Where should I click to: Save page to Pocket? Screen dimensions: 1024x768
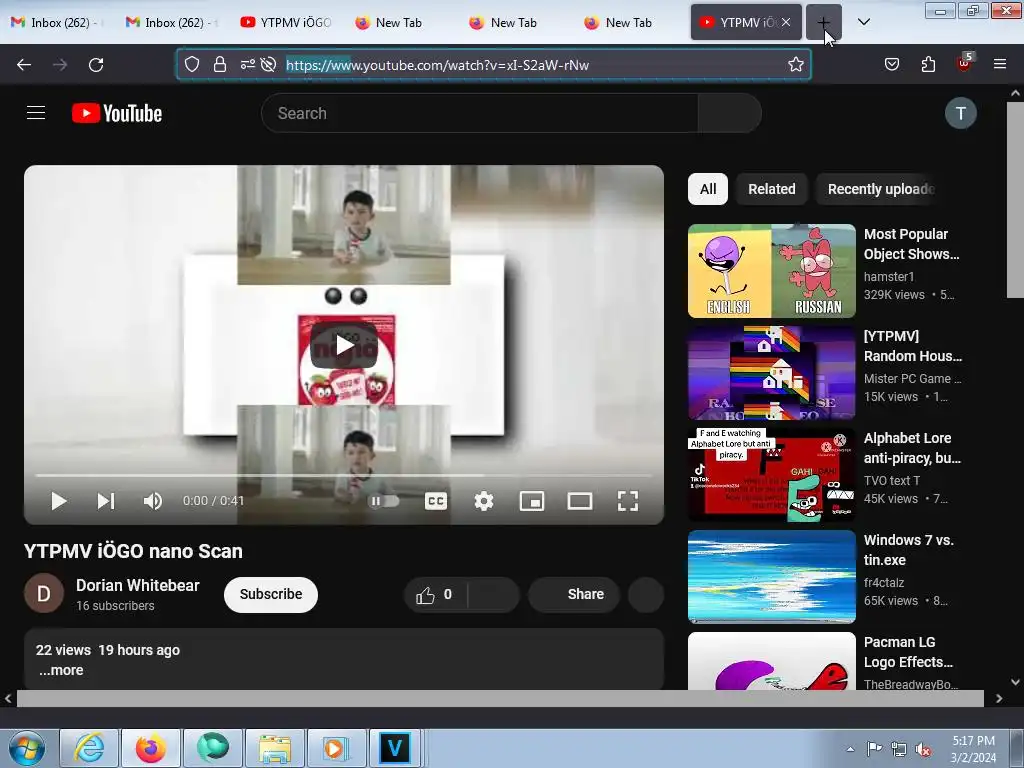click(x=891, y=64)
